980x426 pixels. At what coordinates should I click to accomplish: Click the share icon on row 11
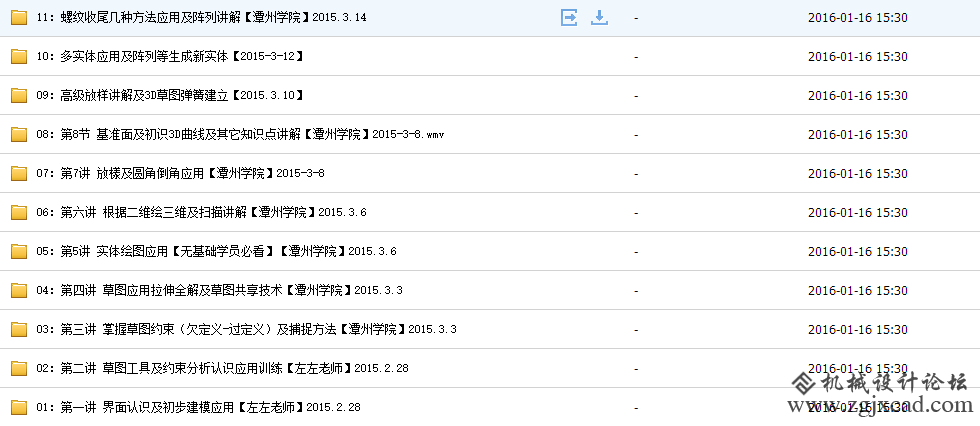tap(569, 17)
